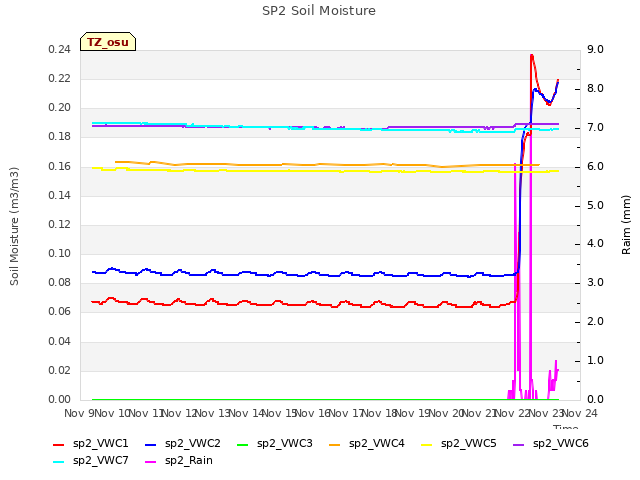Select the sp2_VWC6 legend label
The width and height of the screenshot is (640, 480).
[x=561, y=444]
